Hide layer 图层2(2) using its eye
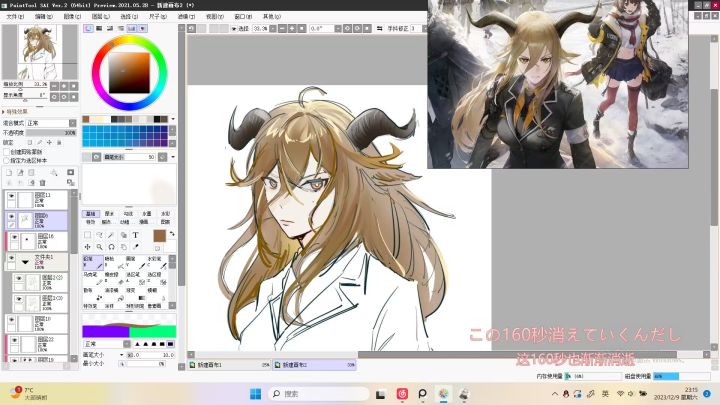Image resolution: width=720 pixels, height=405 pixels. [19, 278]
